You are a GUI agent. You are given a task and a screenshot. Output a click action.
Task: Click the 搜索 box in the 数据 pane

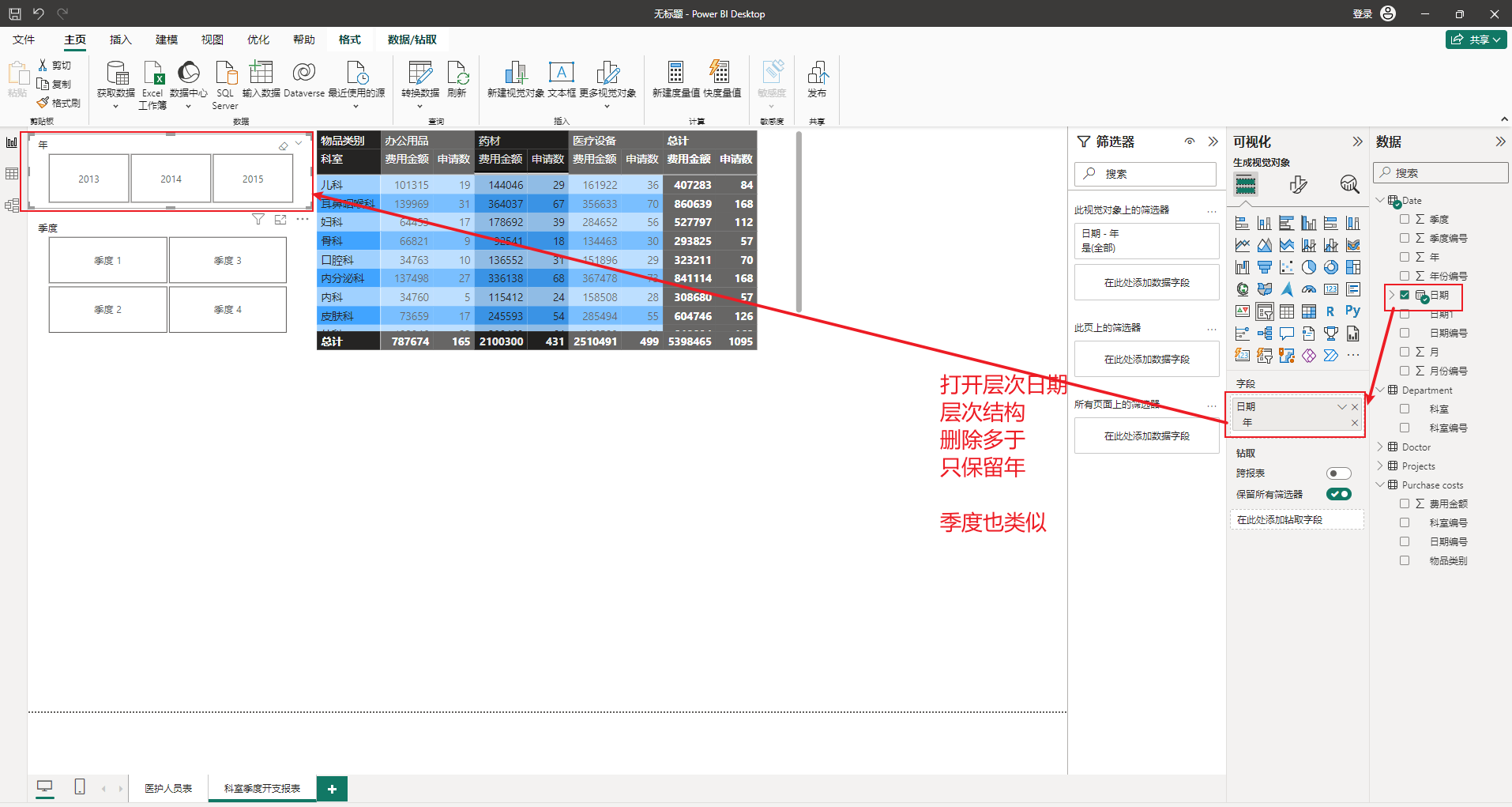click(1441, 172)
